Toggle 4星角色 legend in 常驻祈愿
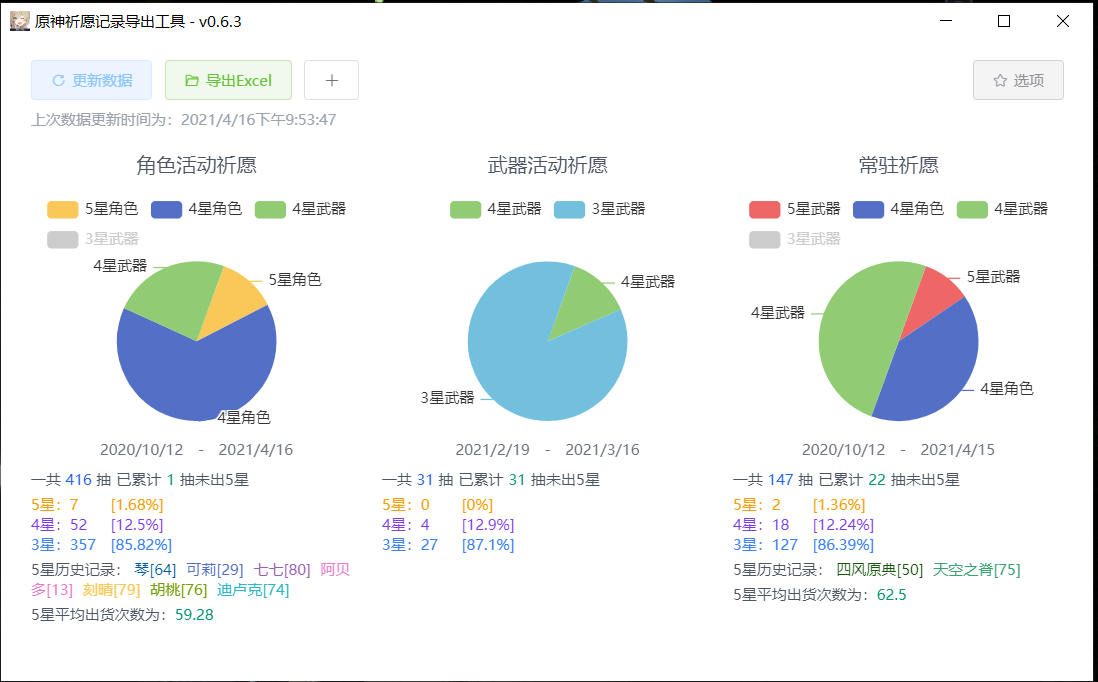Screen dimensions: 1098x682 tap(898, 209)
